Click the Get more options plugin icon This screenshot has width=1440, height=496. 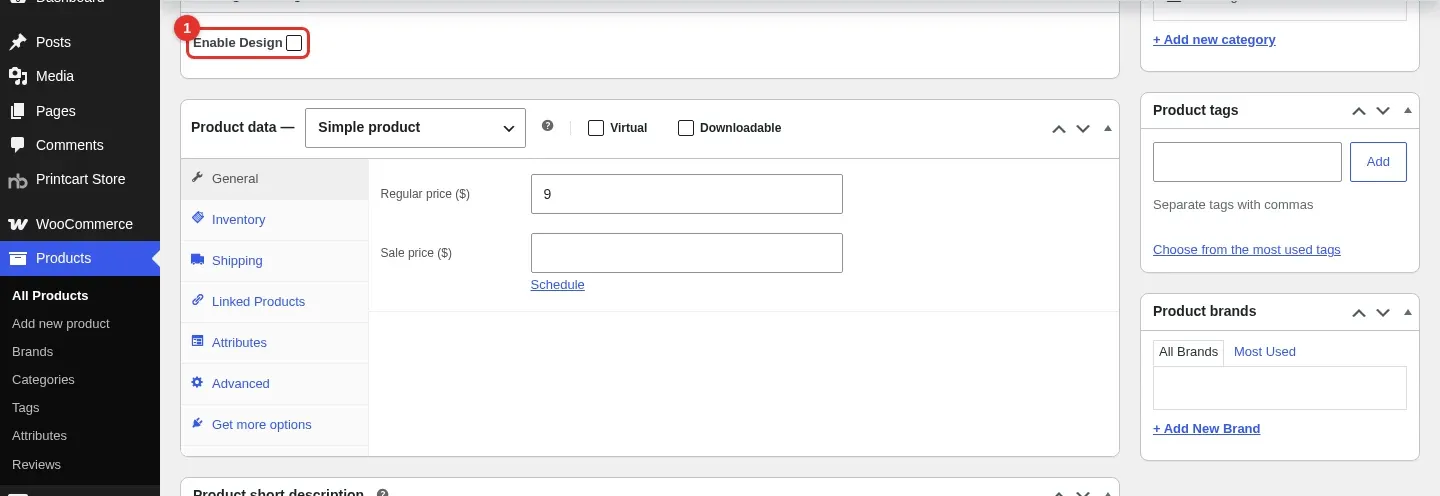point(197,424)
